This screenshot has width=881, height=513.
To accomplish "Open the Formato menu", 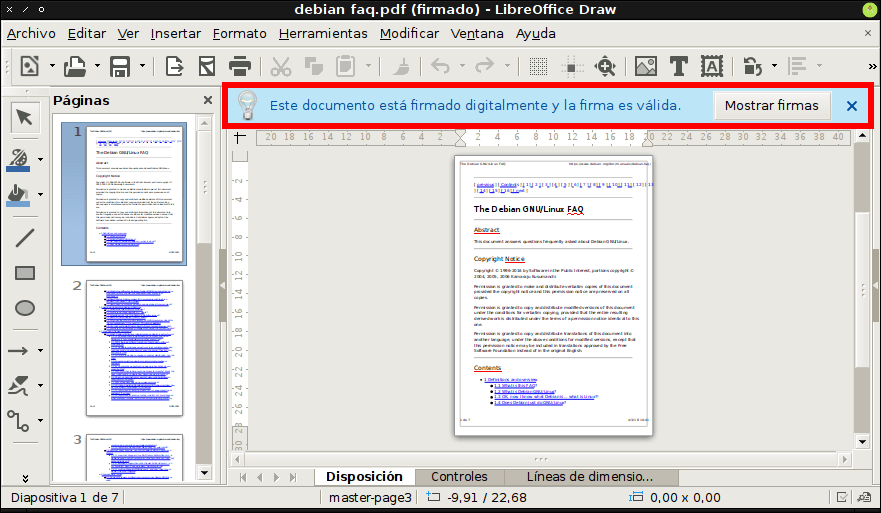I will point(239,34).
